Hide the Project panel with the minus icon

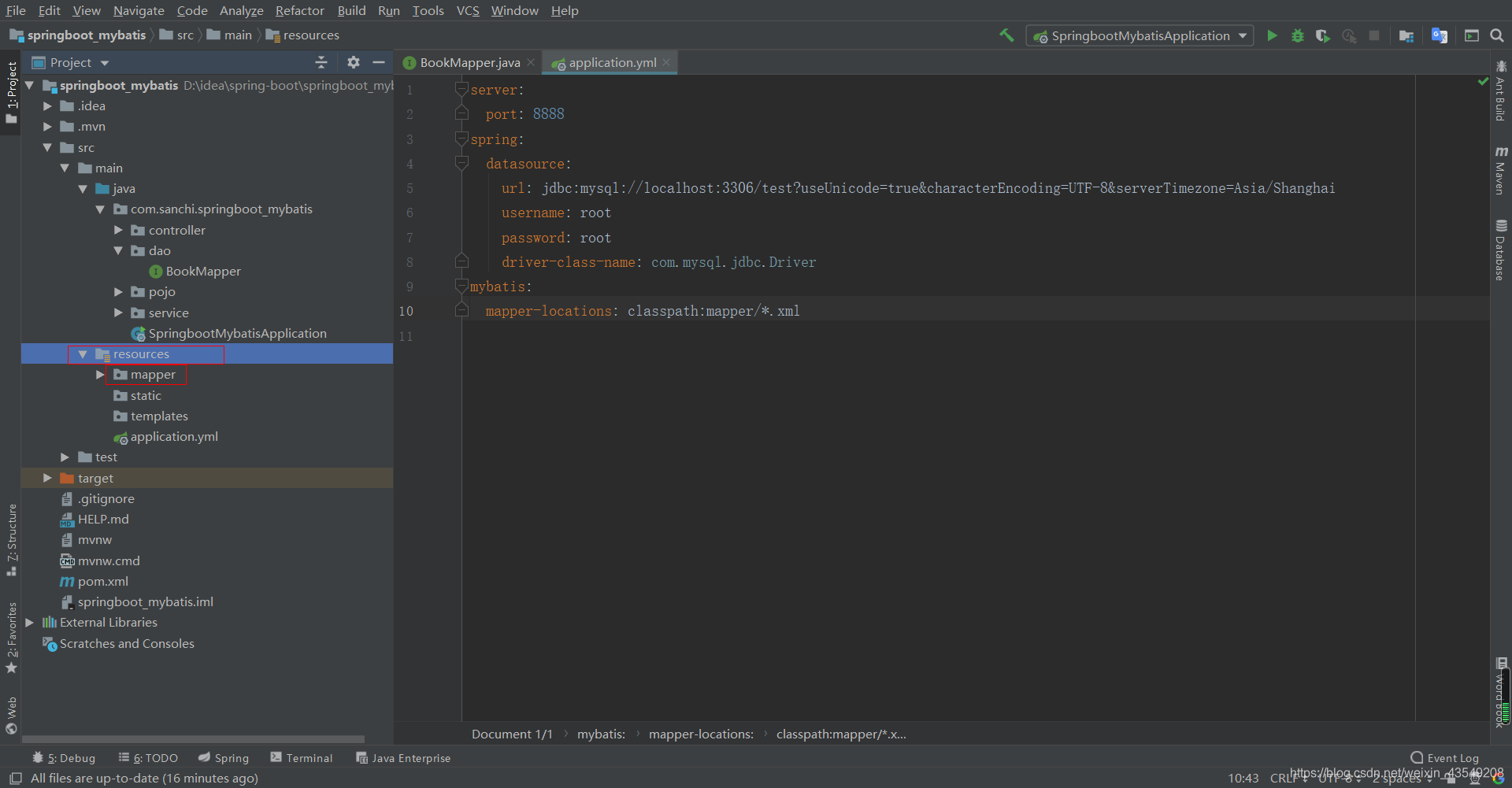click(x=379, y=62)
